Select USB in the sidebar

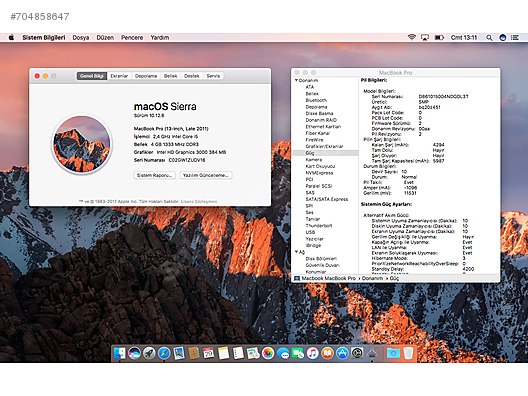point(310,232)
